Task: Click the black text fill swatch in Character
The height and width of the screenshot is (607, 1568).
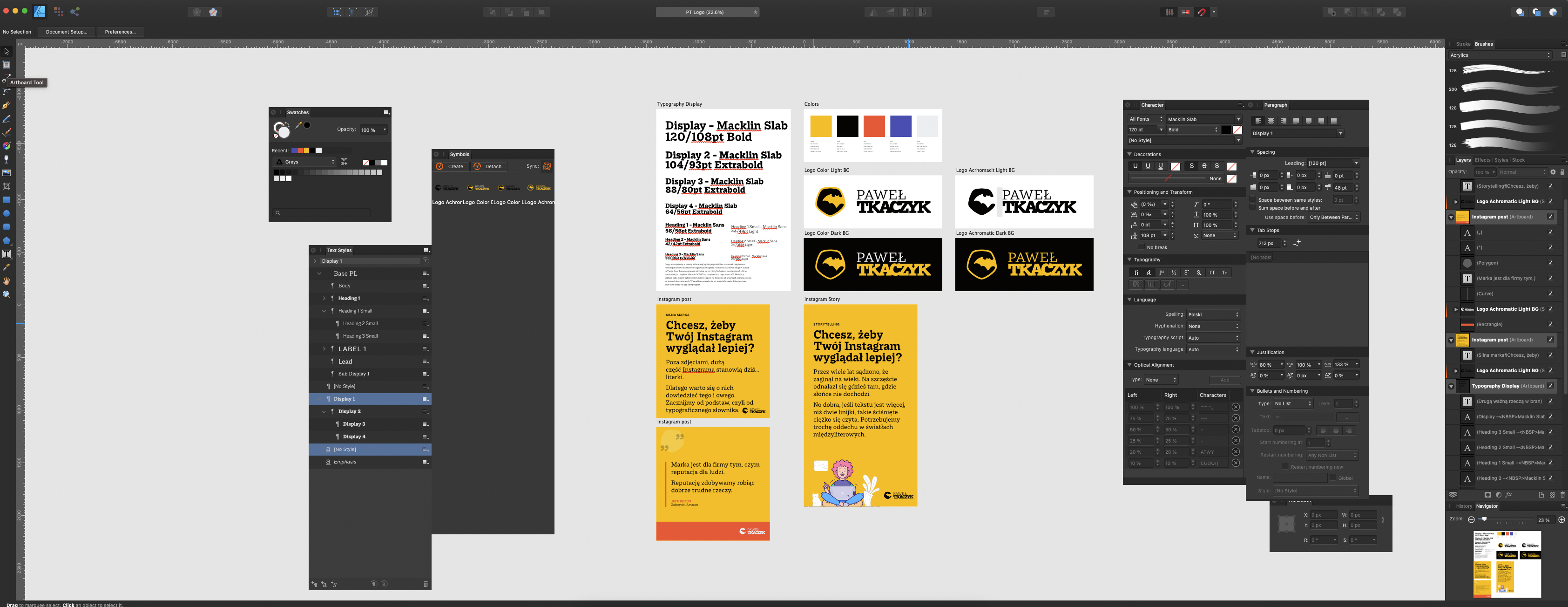Action: (x=1226, y=130)
